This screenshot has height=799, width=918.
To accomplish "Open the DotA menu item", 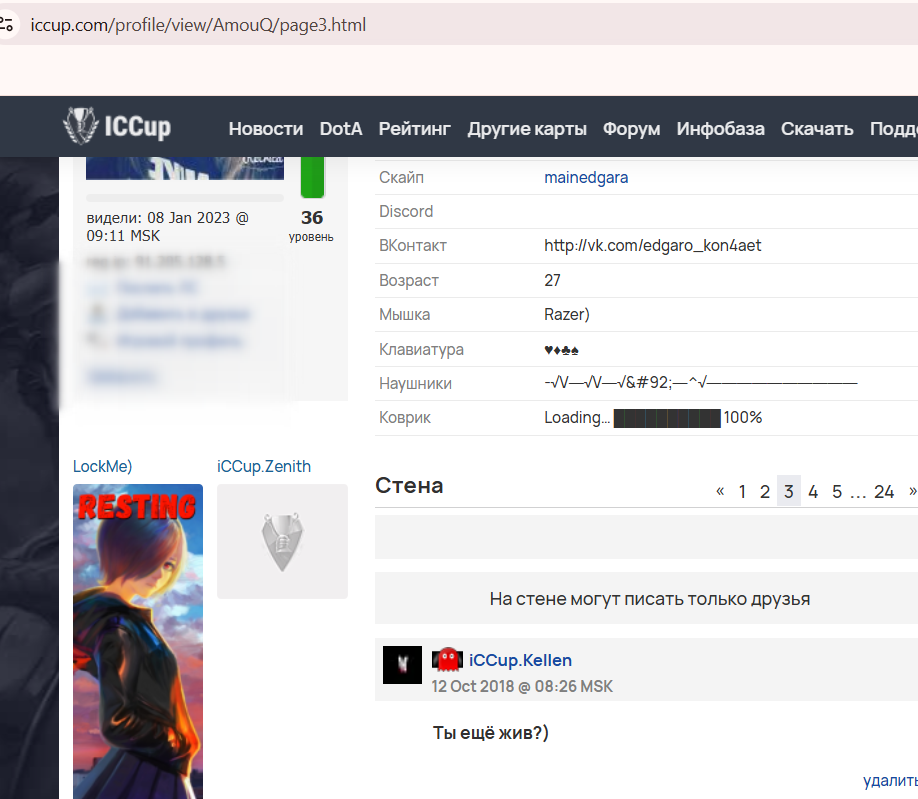I will point(341,129).
